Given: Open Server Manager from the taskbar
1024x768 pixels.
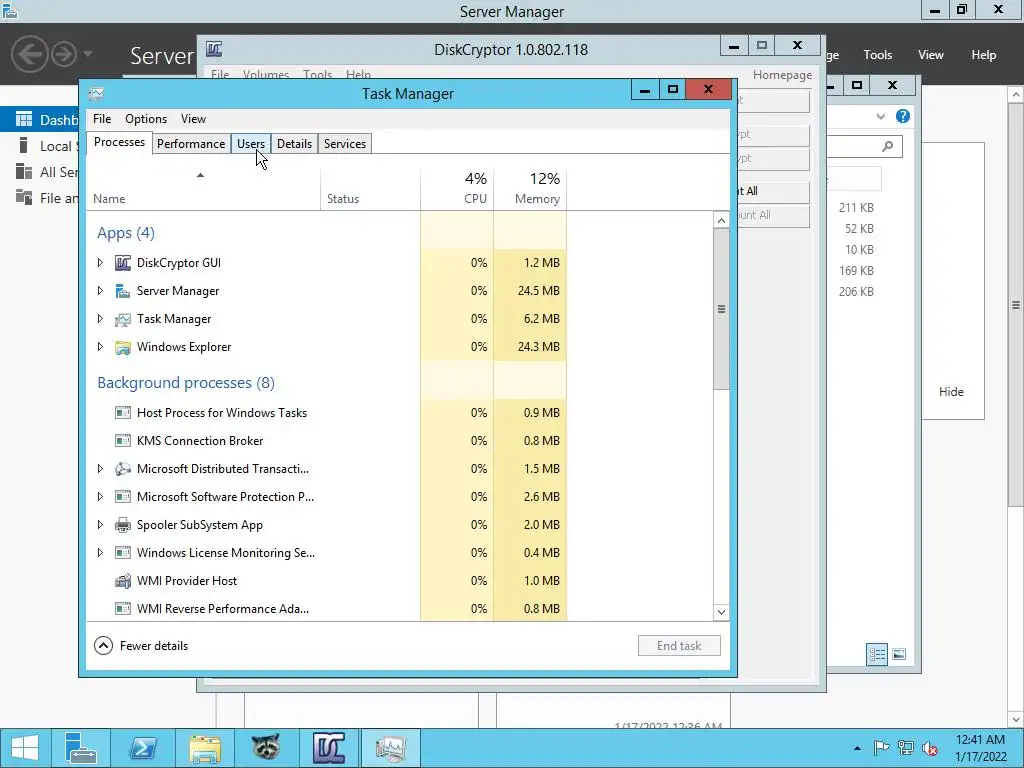Looking at the screenshot, I should (81, 748).
